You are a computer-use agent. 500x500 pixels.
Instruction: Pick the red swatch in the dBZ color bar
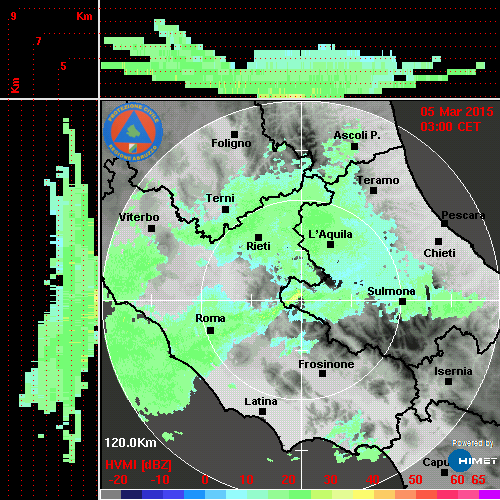click(427, 495)
